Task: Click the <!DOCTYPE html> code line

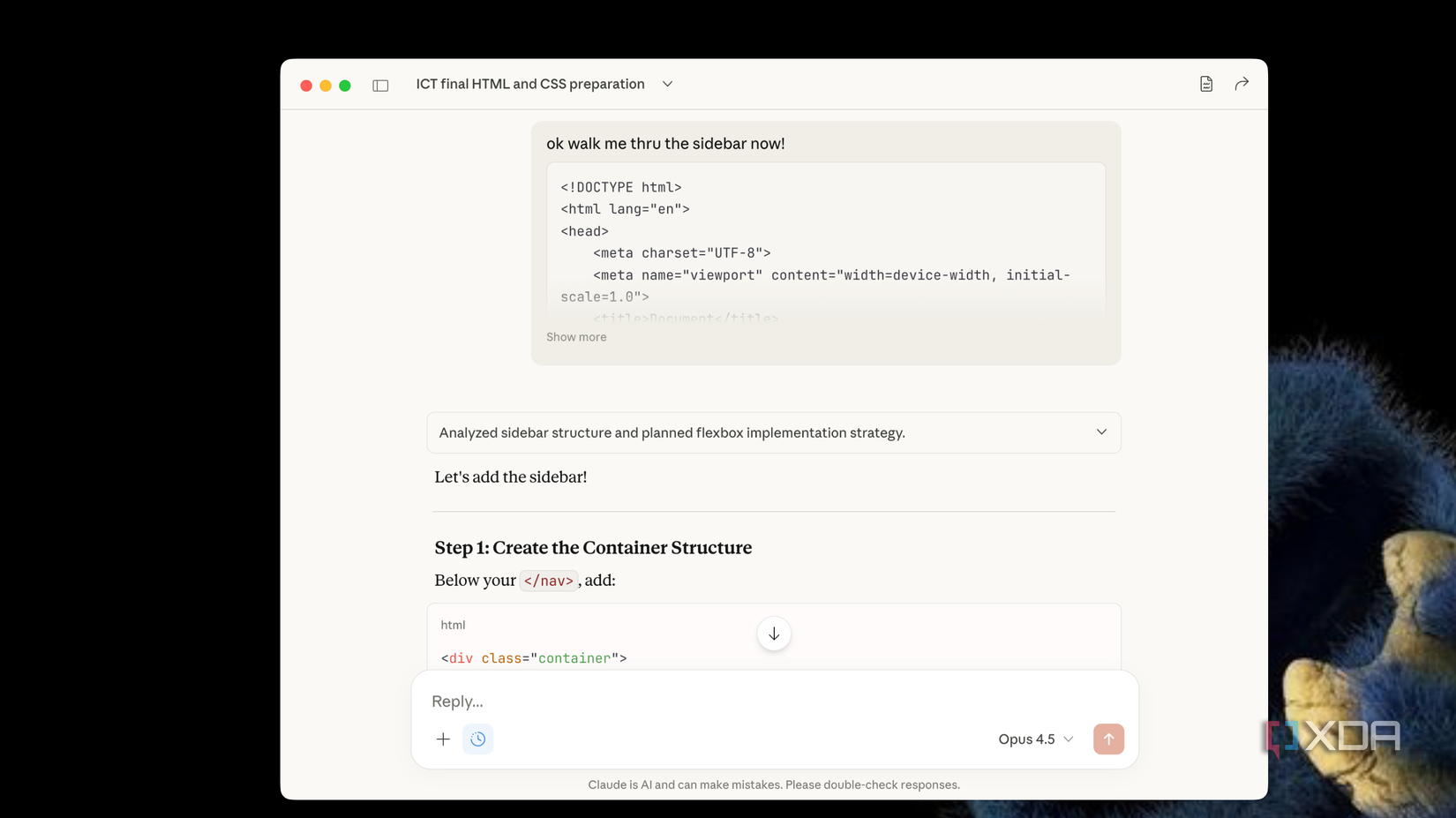Action: [621, 187]
